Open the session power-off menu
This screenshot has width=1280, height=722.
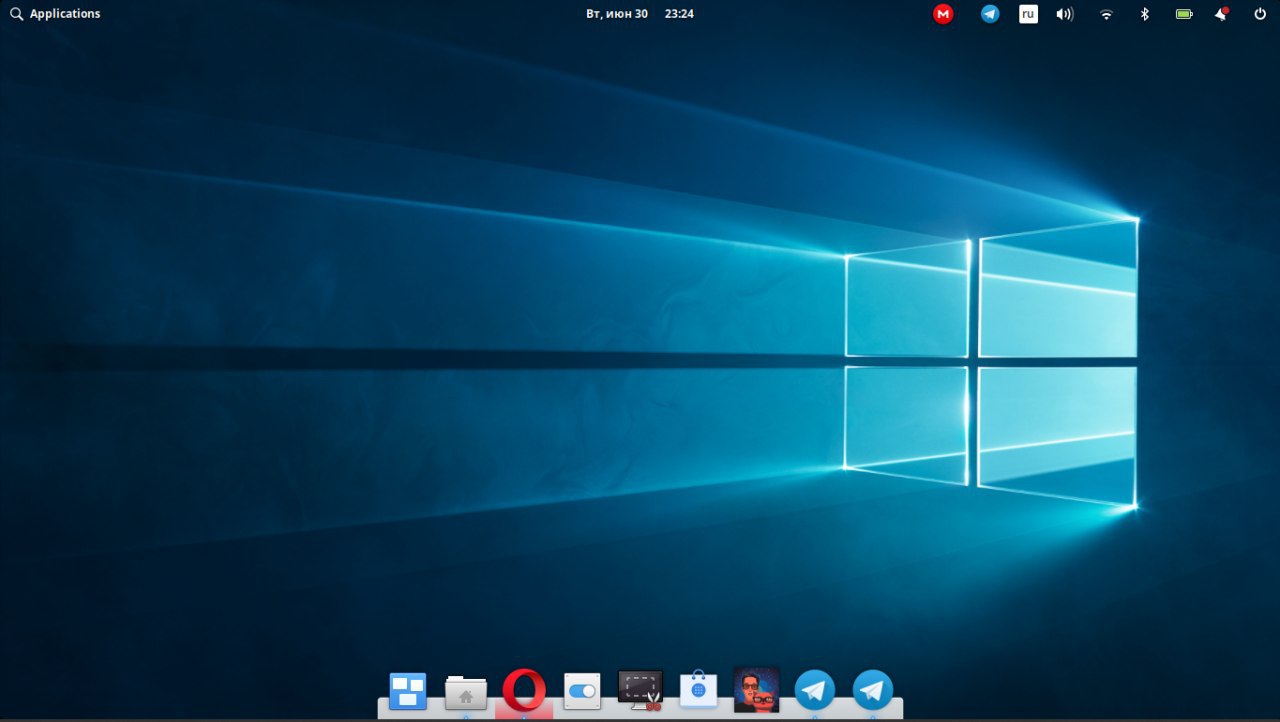coord(1260,14)
